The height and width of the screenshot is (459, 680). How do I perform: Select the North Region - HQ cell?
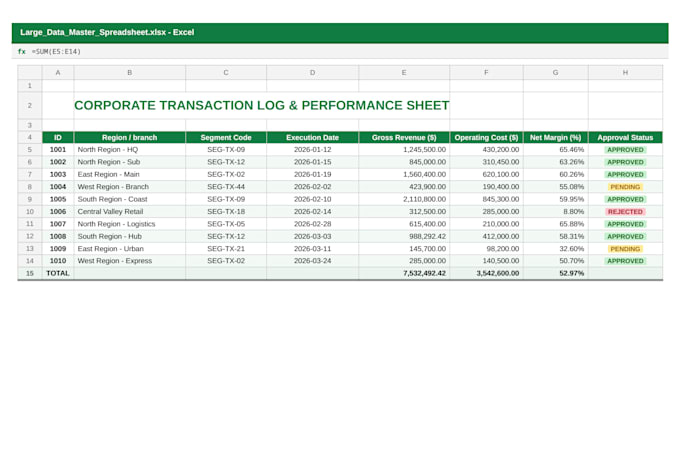pyautogui.click(x=130, y=150)
